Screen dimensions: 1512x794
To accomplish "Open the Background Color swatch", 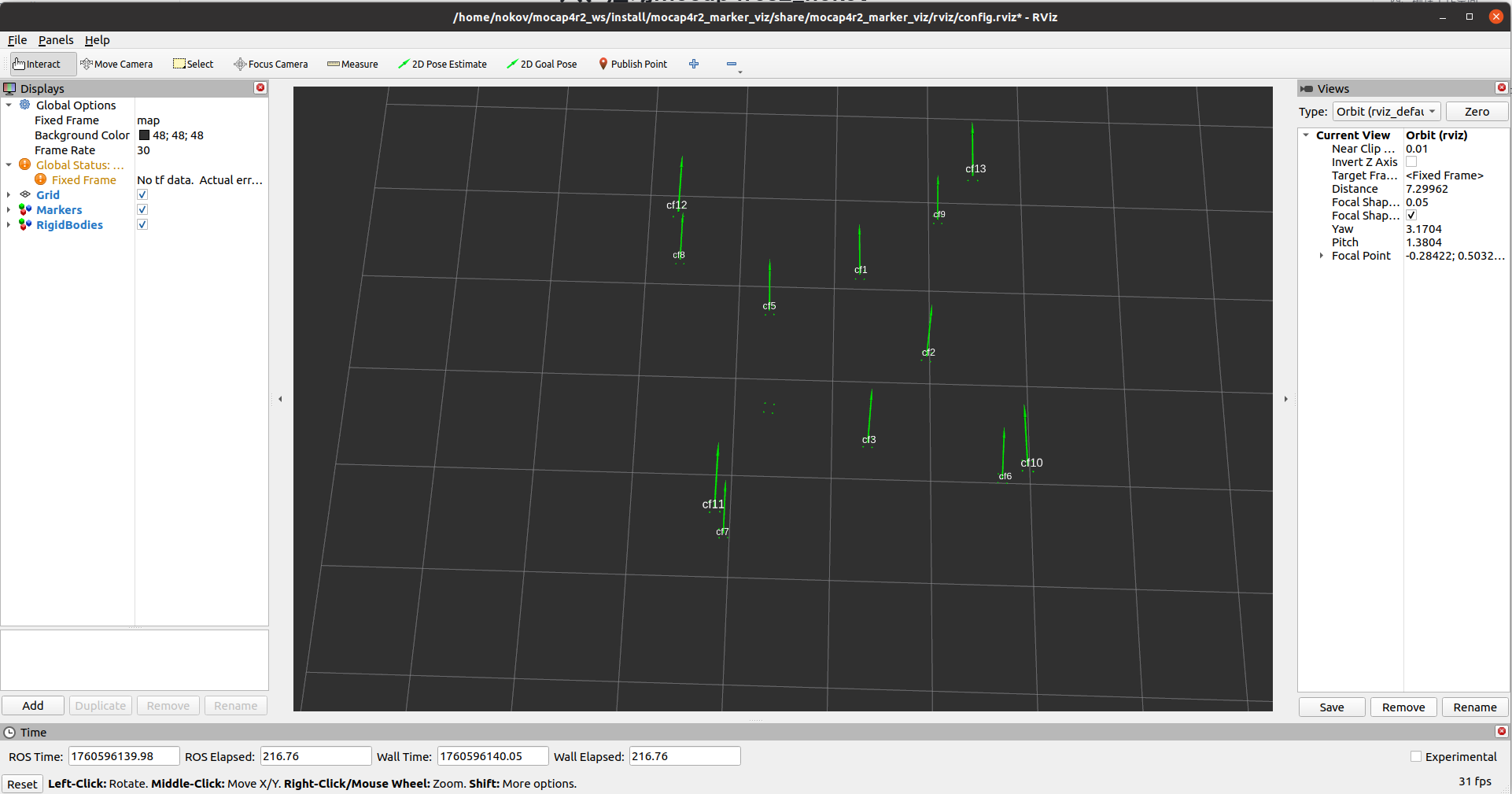I will point(145,135).
